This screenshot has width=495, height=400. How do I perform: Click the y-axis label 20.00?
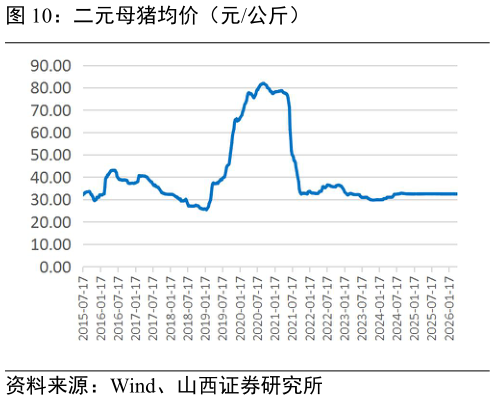click(x=51, y=222)
